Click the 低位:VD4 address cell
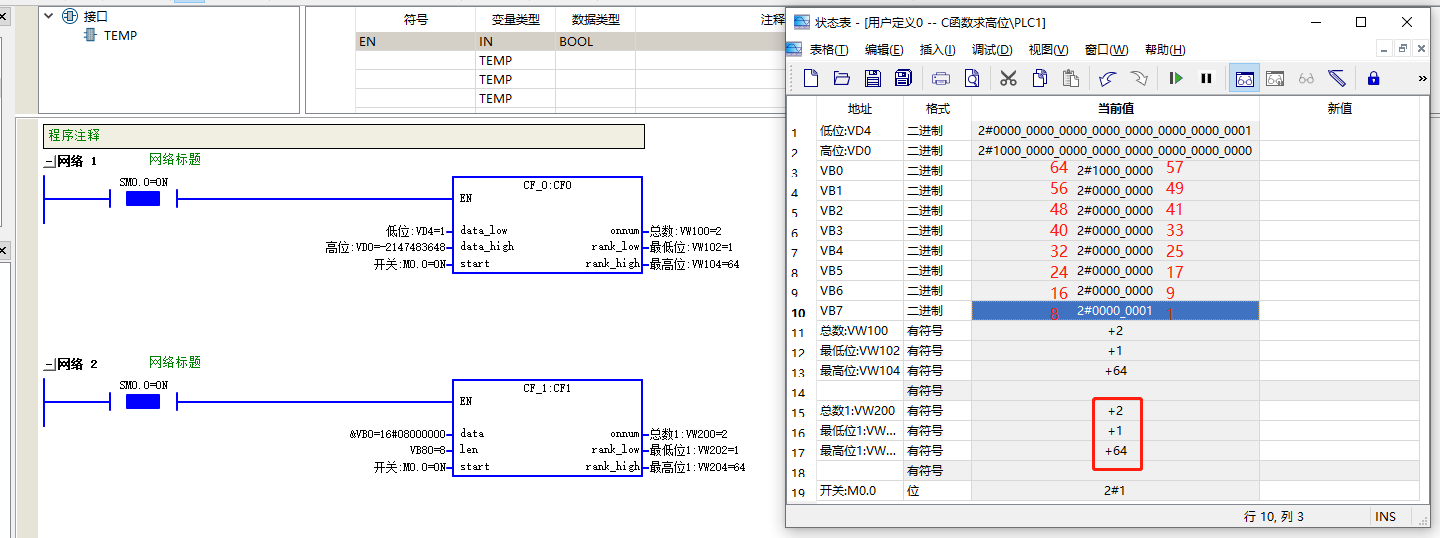Viewport: 1440px width, 538px height. (x=860, y=131)
